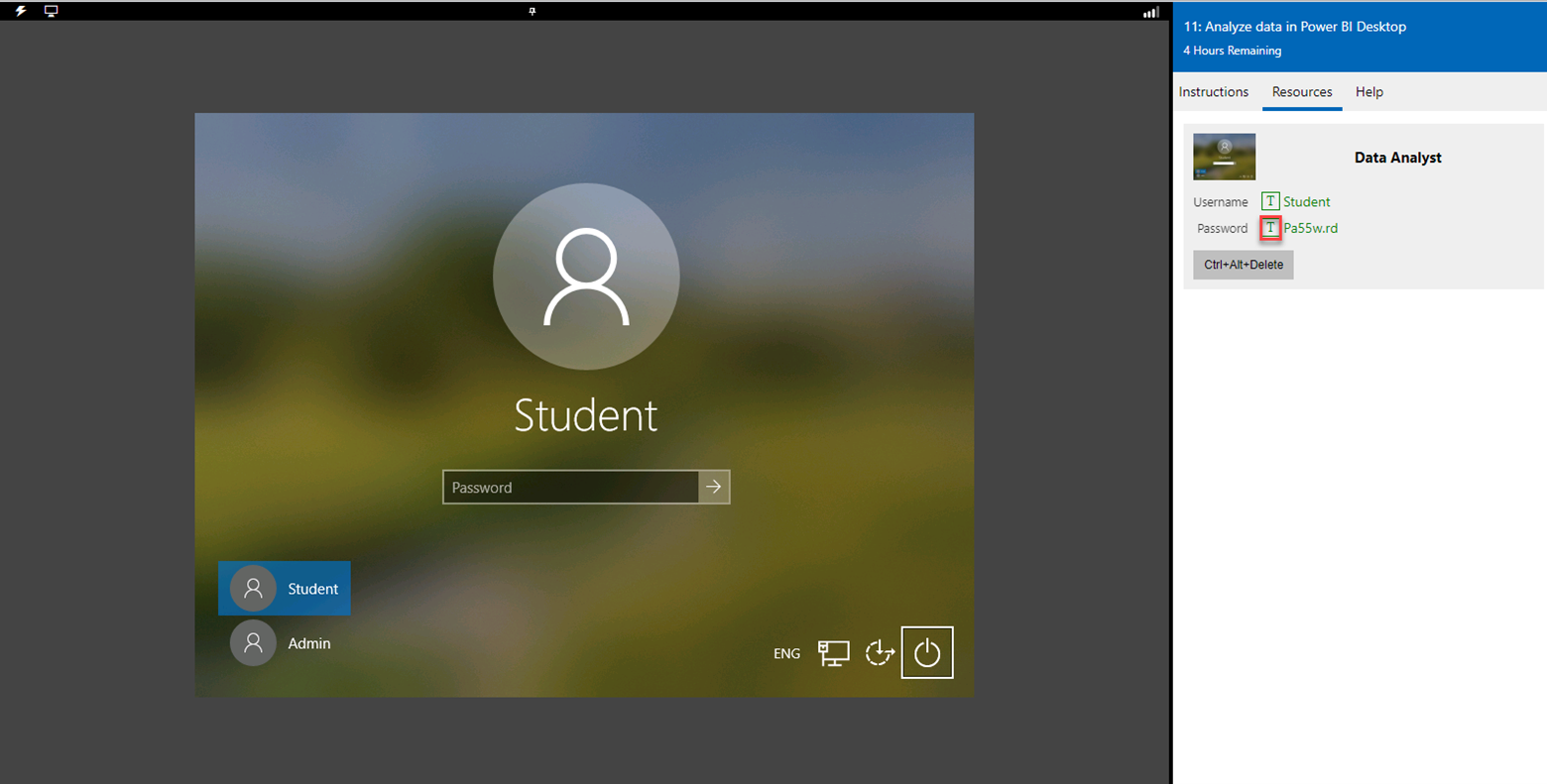This screenshot has width=1547, height=784.
Task: Click the lightning bolt icon in top bar
Action: pyautogui.click(x=20, y=11)
